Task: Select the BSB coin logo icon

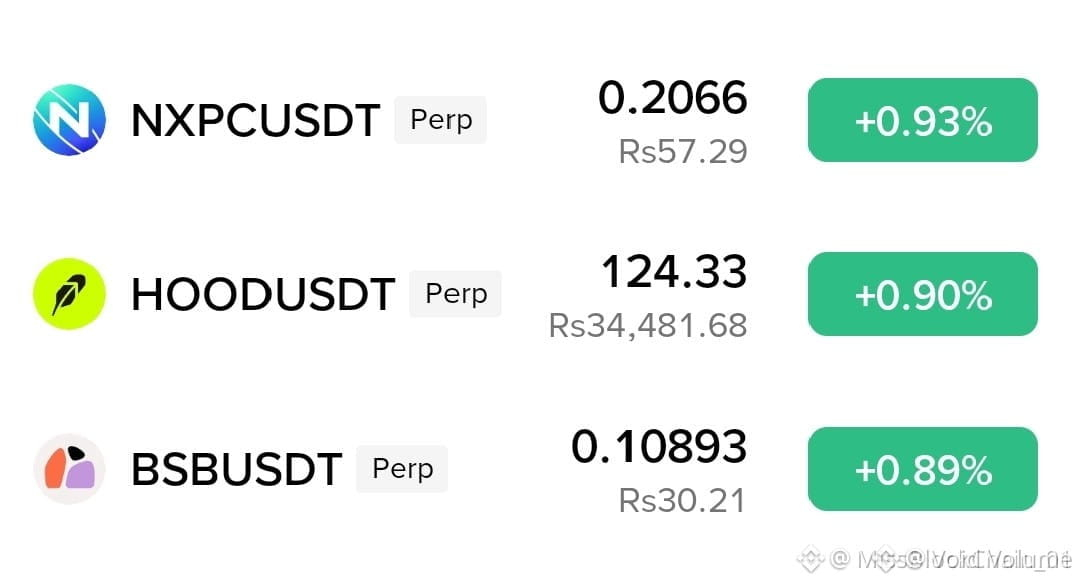Action: click(70, 469)
